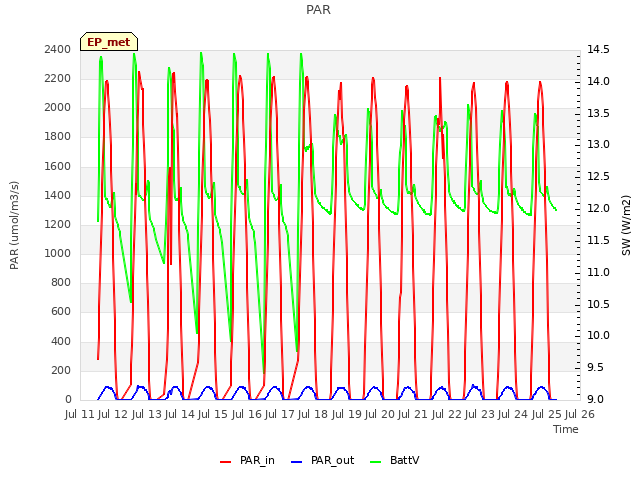Click the Jul 18 x-axis tick label
Viewport: 640px width, 480px height.
(x=313, y=414)
